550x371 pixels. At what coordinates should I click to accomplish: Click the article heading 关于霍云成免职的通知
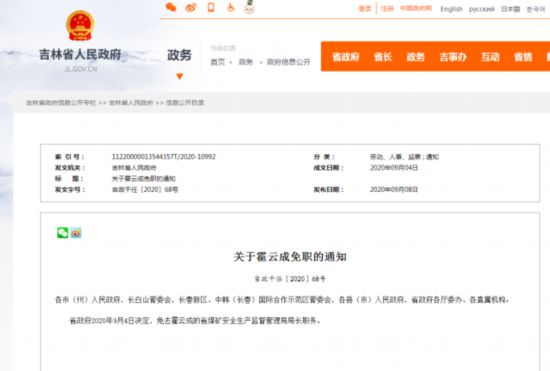(290, 257)
